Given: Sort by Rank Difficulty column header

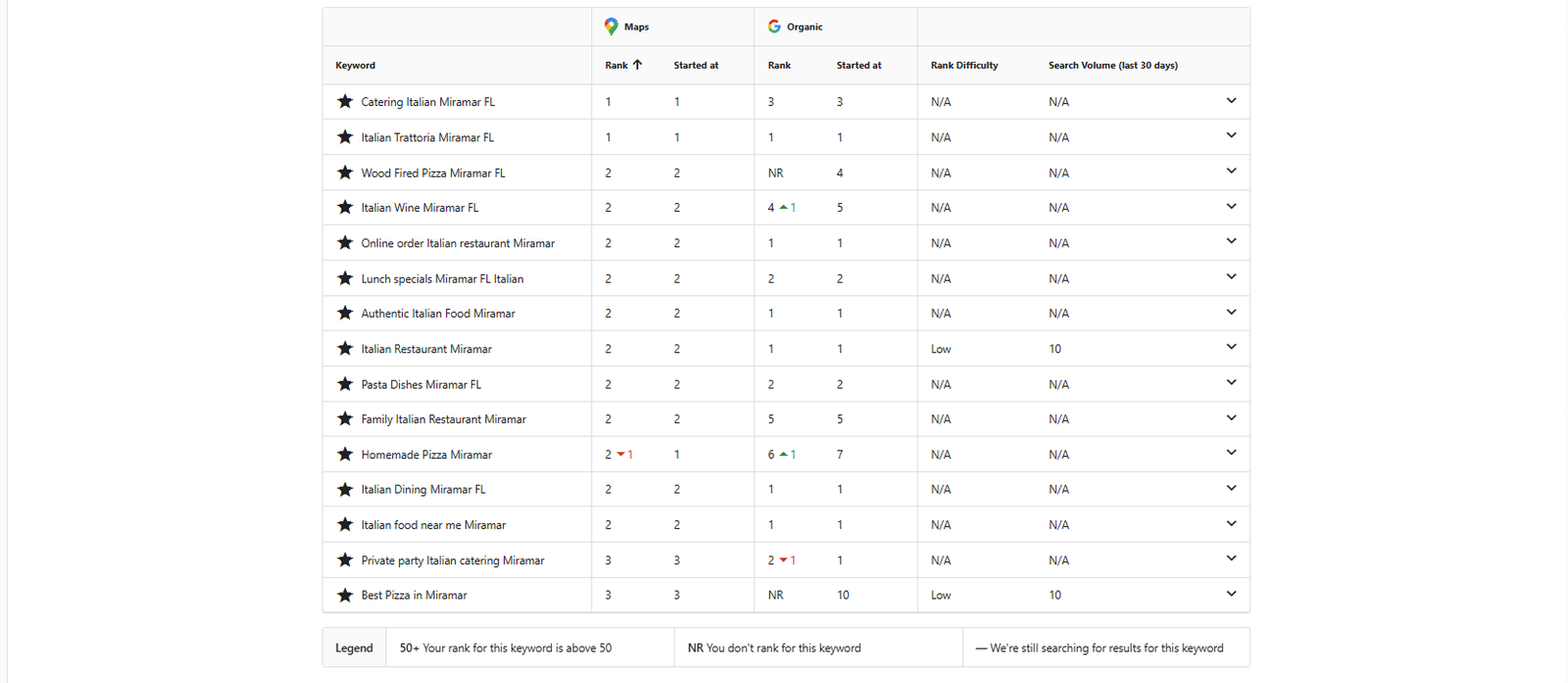Looking at the screenshot, I should click(964, 66).
